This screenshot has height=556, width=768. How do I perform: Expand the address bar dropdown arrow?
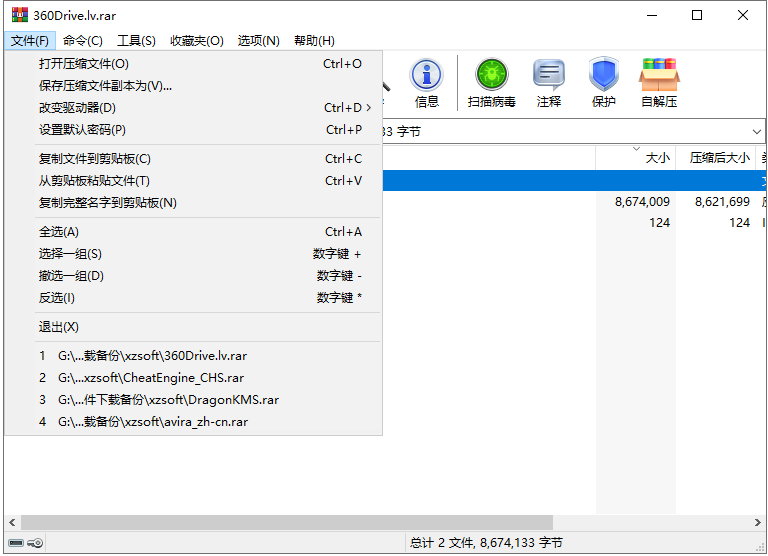click(756, 131)
